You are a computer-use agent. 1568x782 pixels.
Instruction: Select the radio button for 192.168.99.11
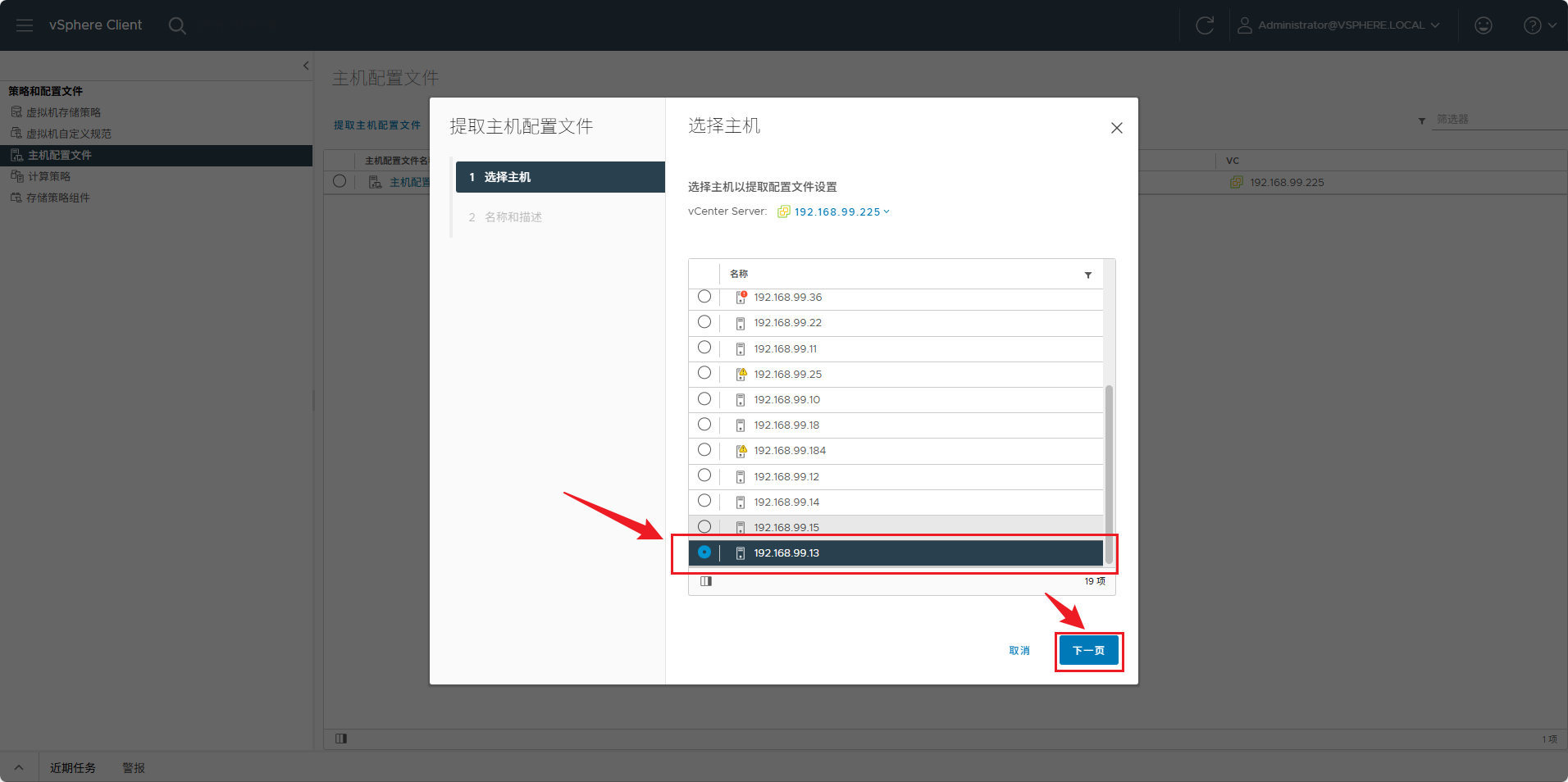[704, 348]
